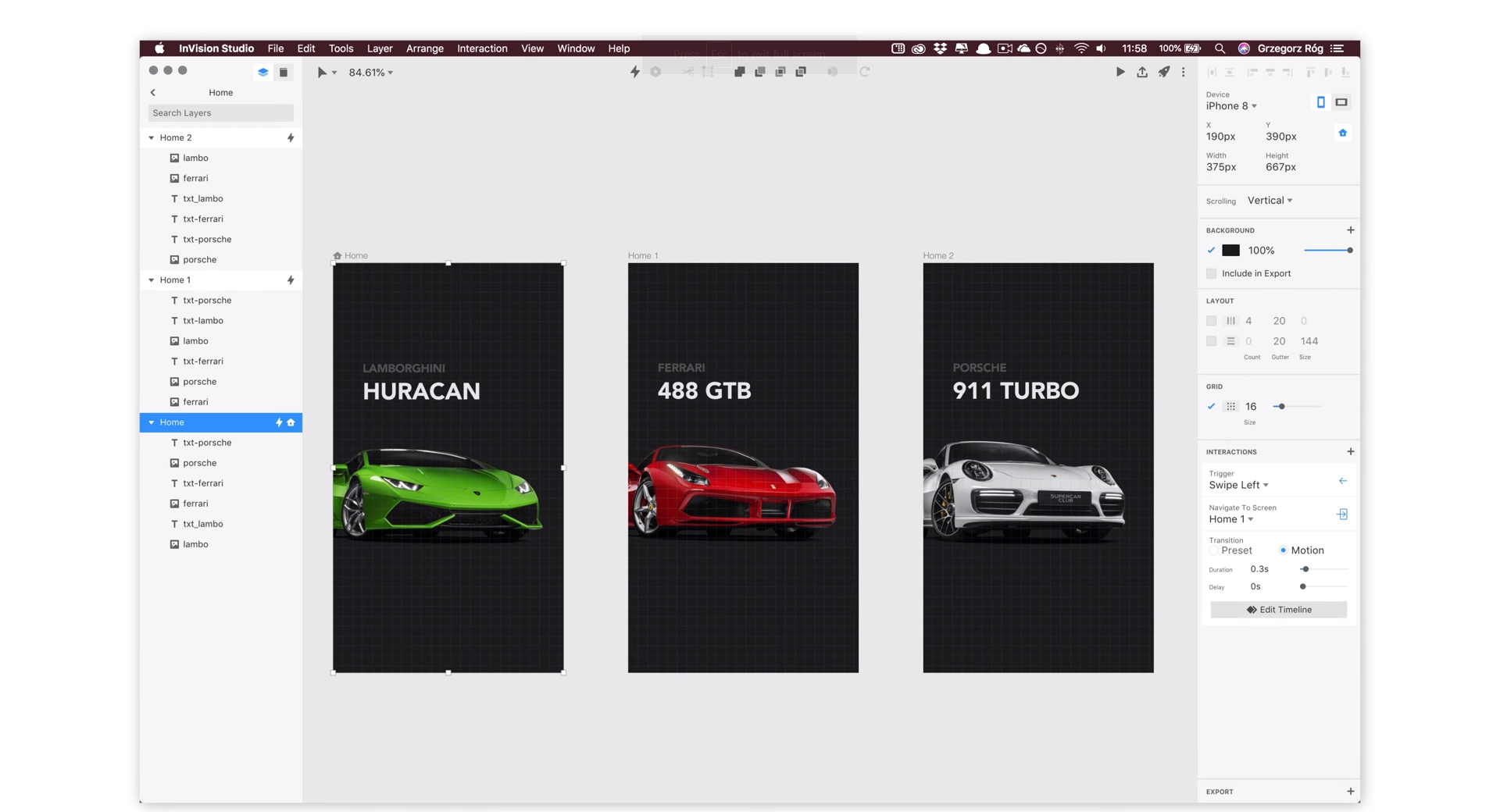Add a new interaction with plus

[1350, 451]
